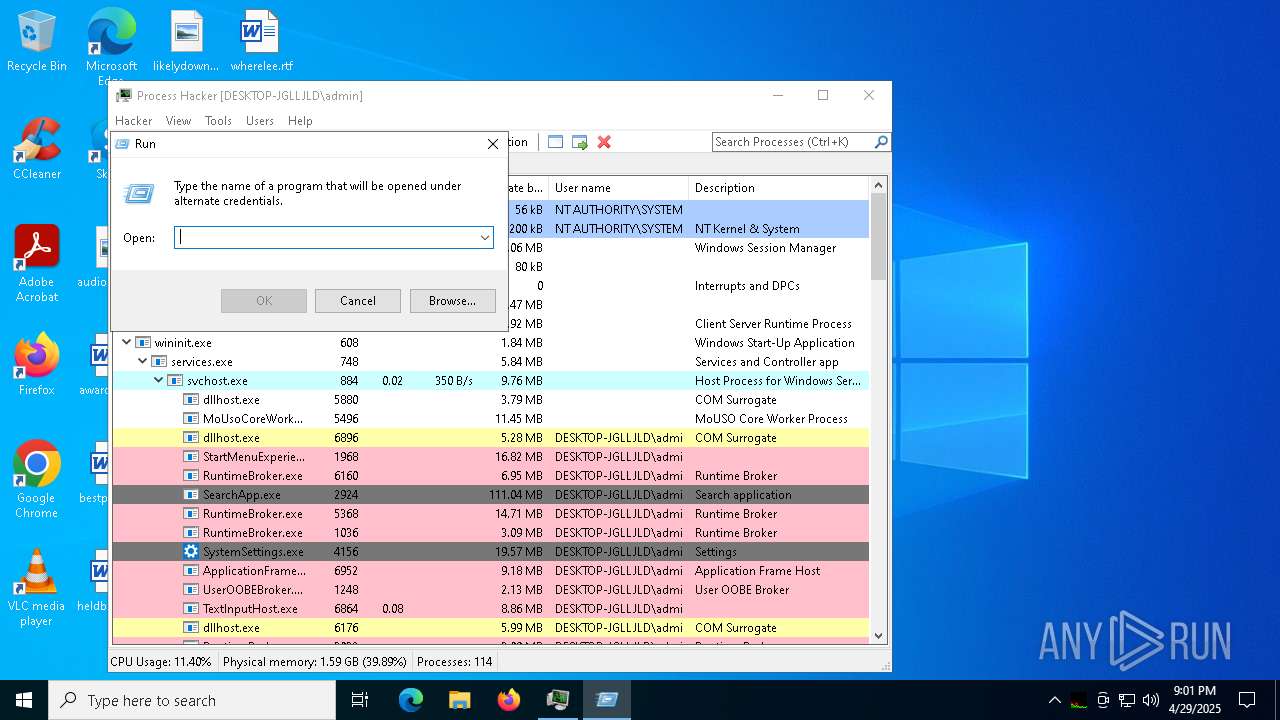Click the Find window and thread icon
The image size is (1280, 720).
(580, 142)
